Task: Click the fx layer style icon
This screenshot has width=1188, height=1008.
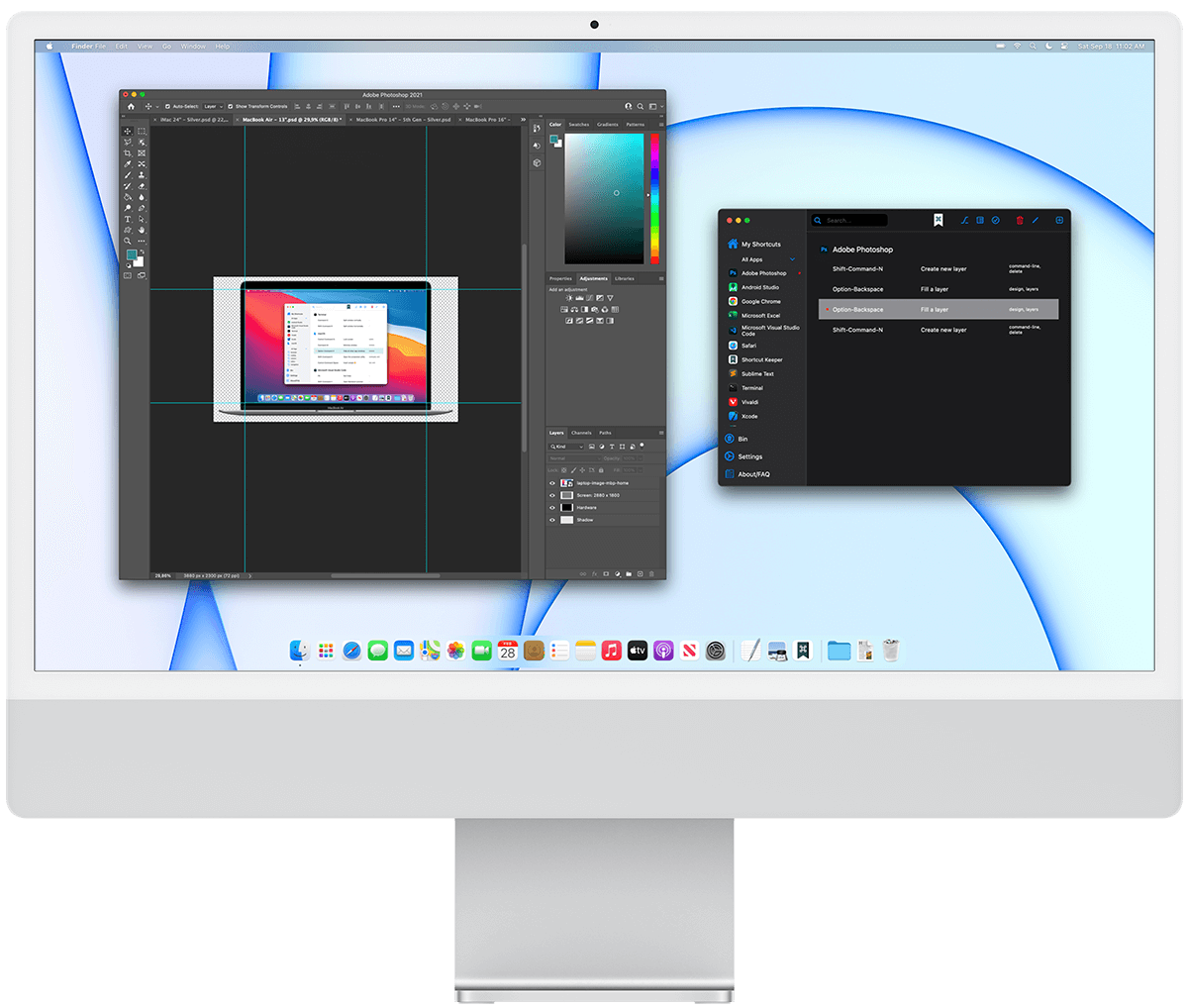Action: click(x=594, y=574)
